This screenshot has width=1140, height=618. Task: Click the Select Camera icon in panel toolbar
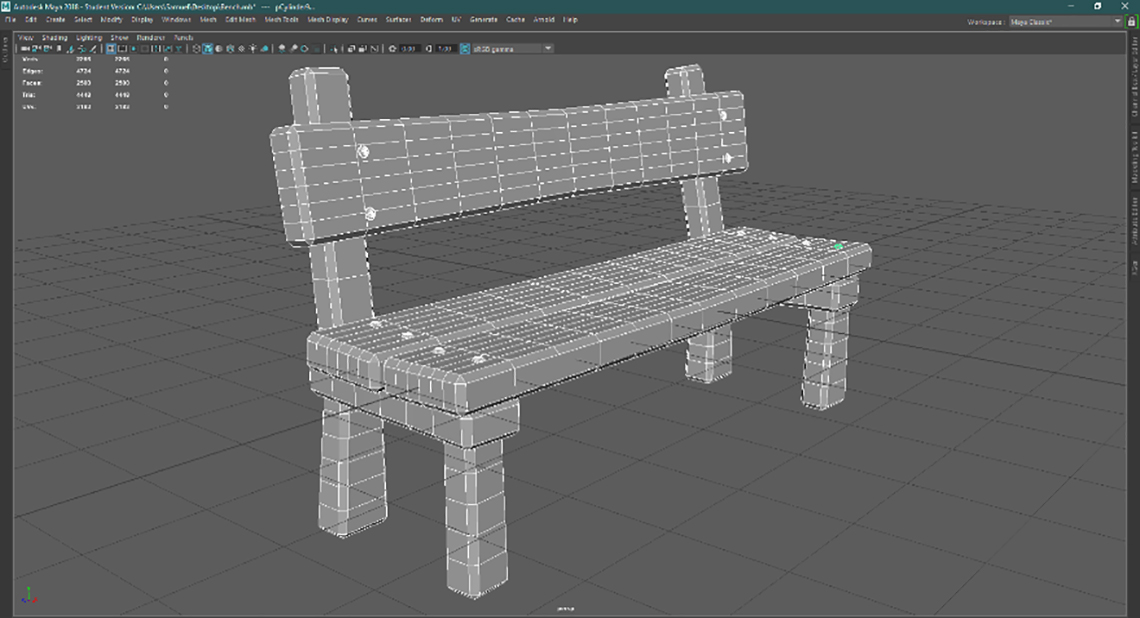[23, 48]
